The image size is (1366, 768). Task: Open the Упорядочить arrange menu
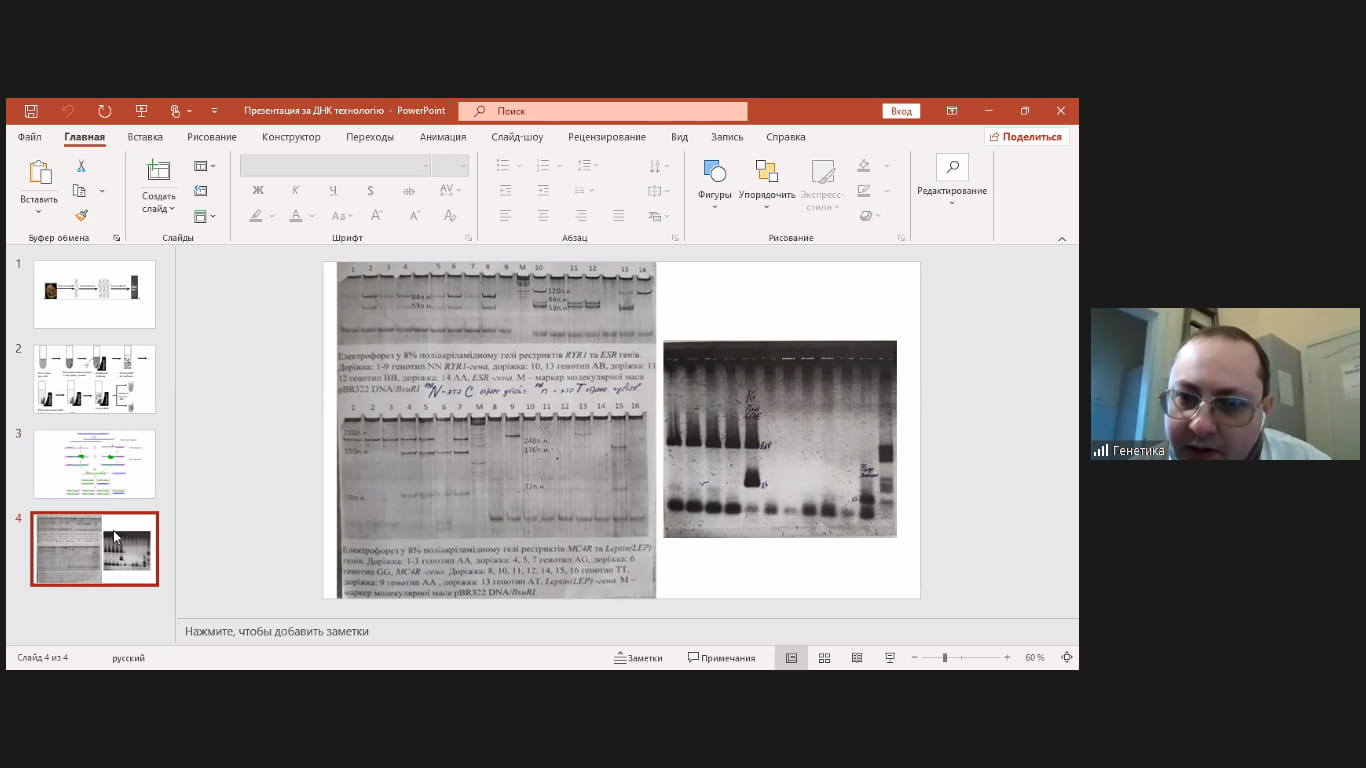[x=767, y=183]
